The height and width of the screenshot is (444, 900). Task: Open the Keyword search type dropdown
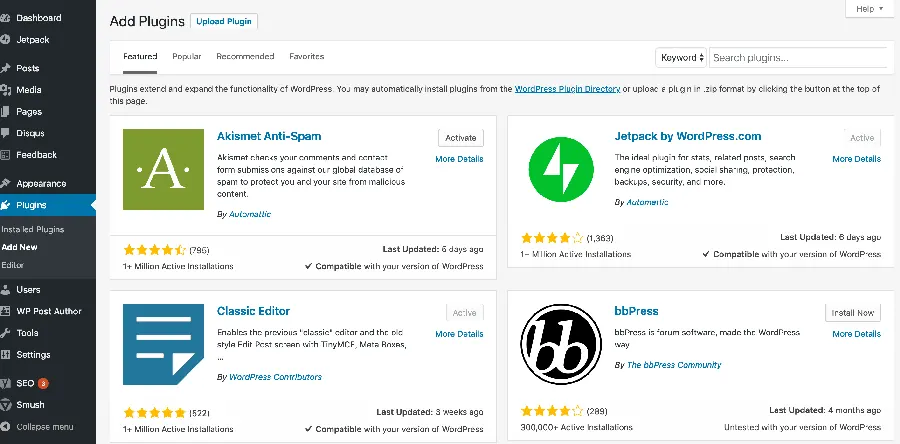(681, 58)
